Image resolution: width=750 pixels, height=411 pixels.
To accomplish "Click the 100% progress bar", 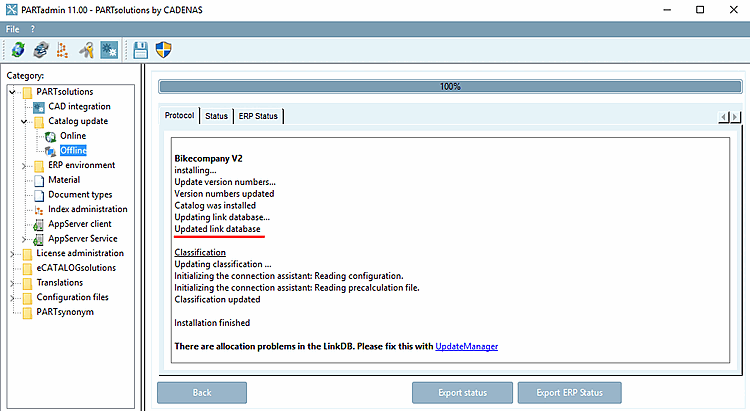I will coord(450,87).
